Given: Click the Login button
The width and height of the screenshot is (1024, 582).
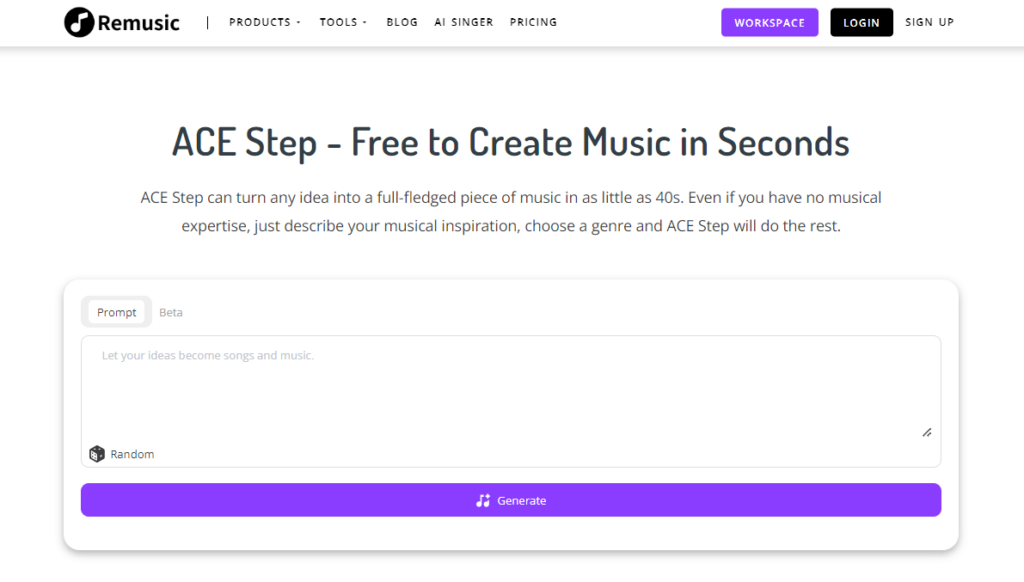Looking at the screenshot, I should click(x=861, y=21).
